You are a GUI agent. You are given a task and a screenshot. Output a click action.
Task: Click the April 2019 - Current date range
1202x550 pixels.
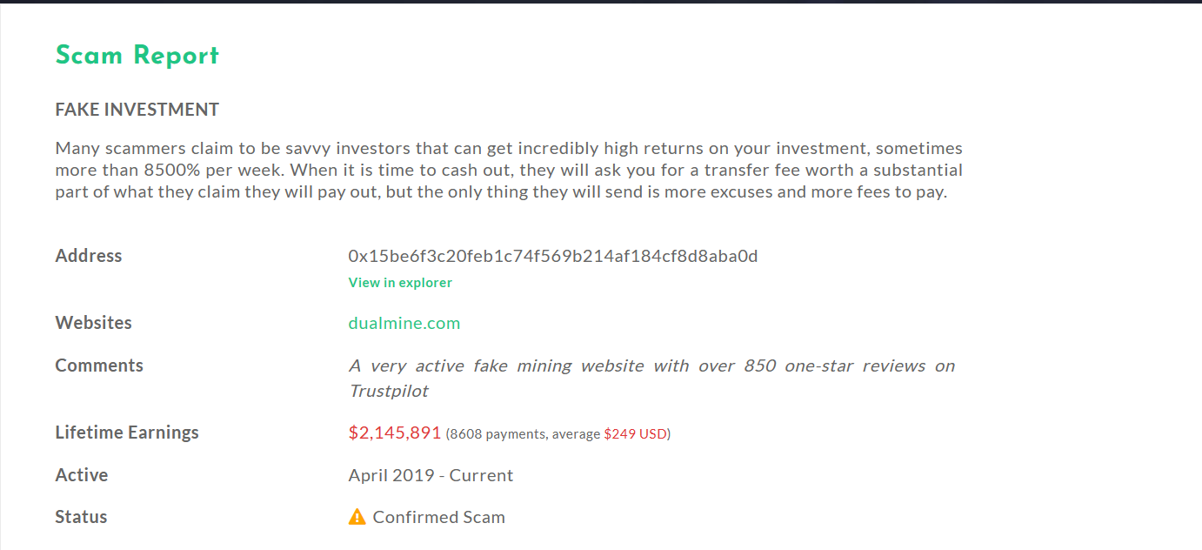click(430, 475)
